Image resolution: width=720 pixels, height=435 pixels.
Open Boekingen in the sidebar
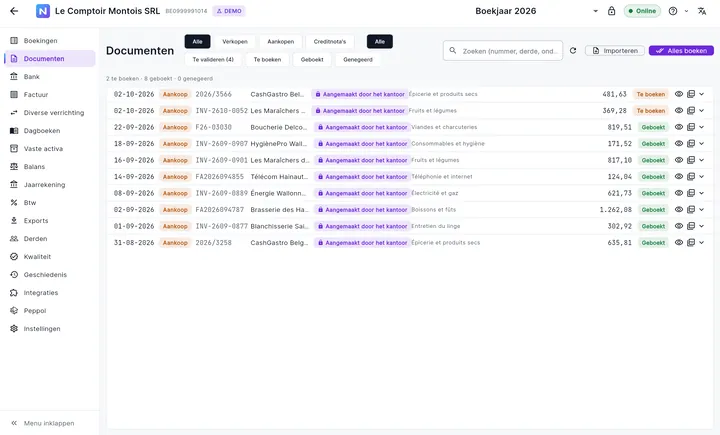click(x=50, y=40)
